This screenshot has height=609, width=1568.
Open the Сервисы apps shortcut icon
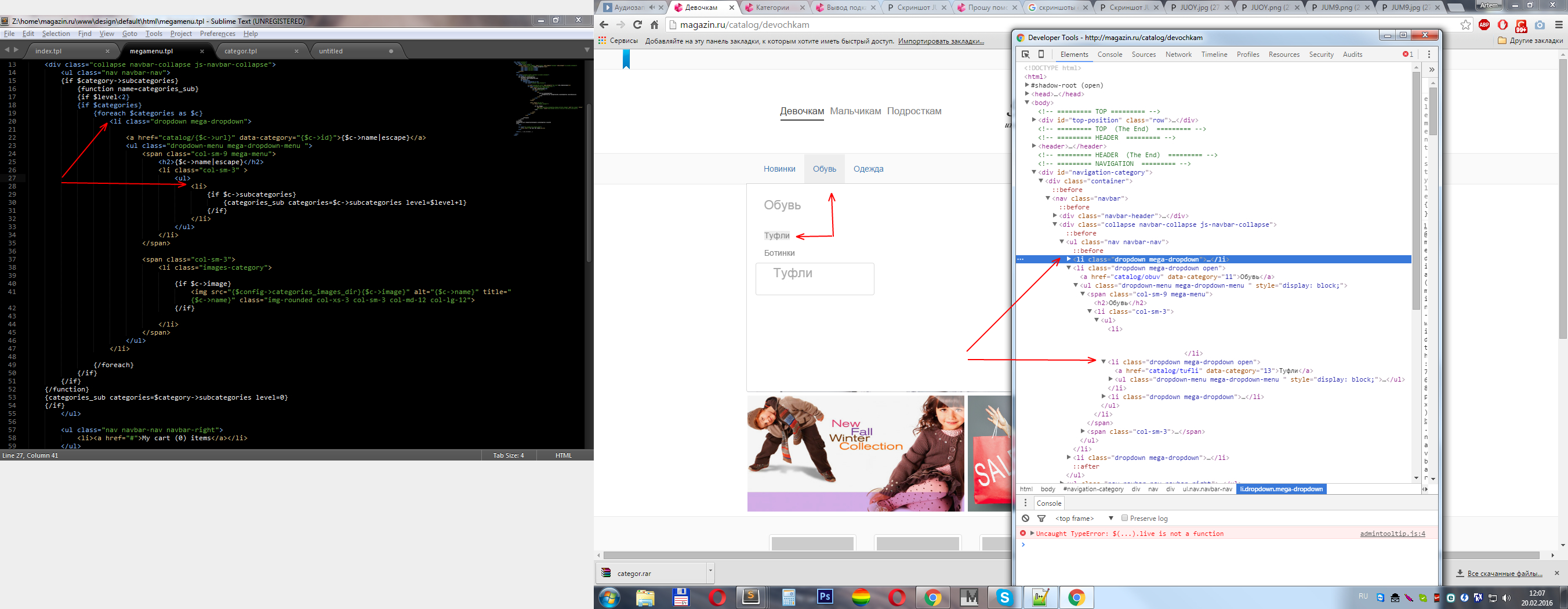pyautogui.click(x=602, y=41)
